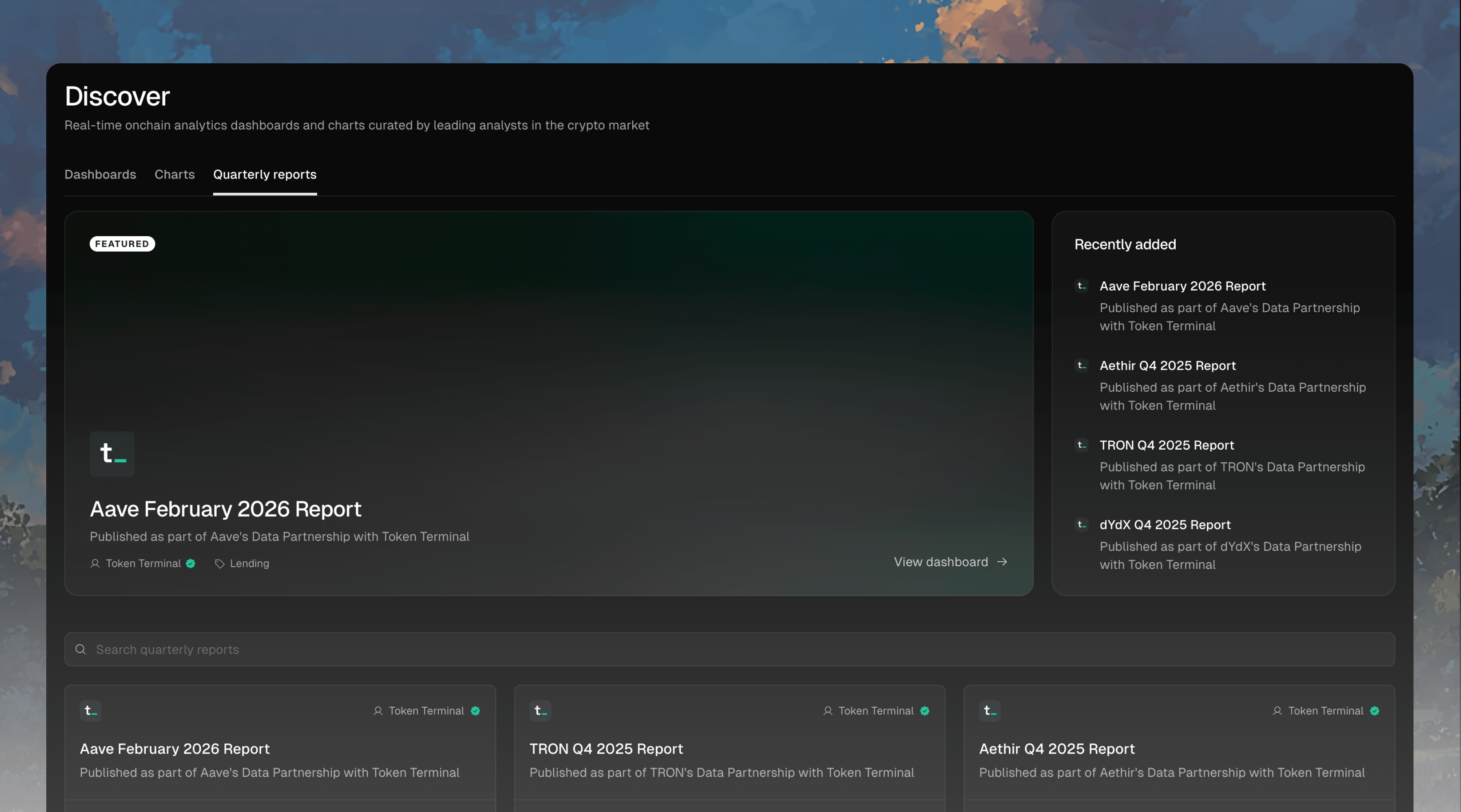
Task: Click the Token Terminal icon beside Aethir Q4 2025 in Recently added
Action: pyautogui.click(x=1082, y=366)
